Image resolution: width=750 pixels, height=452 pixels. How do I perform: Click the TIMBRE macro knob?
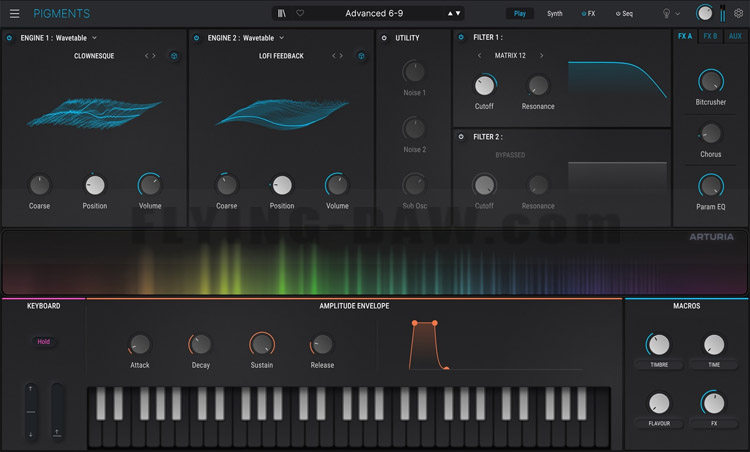(x=659, y=344)
